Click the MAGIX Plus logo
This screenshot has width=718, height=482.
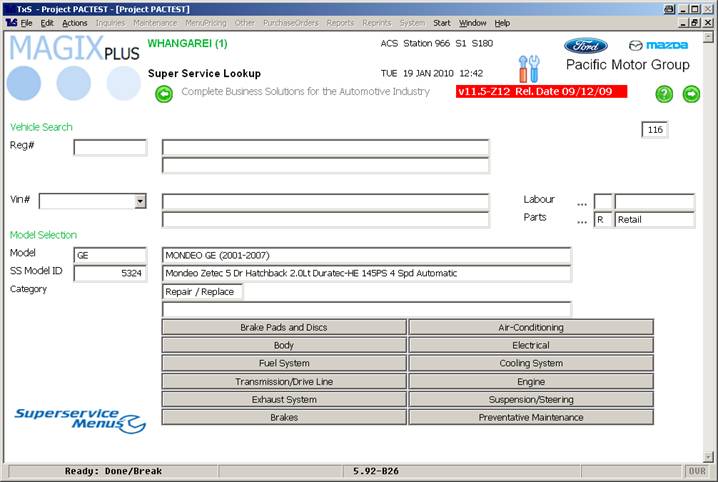click(x=74, y=66)
